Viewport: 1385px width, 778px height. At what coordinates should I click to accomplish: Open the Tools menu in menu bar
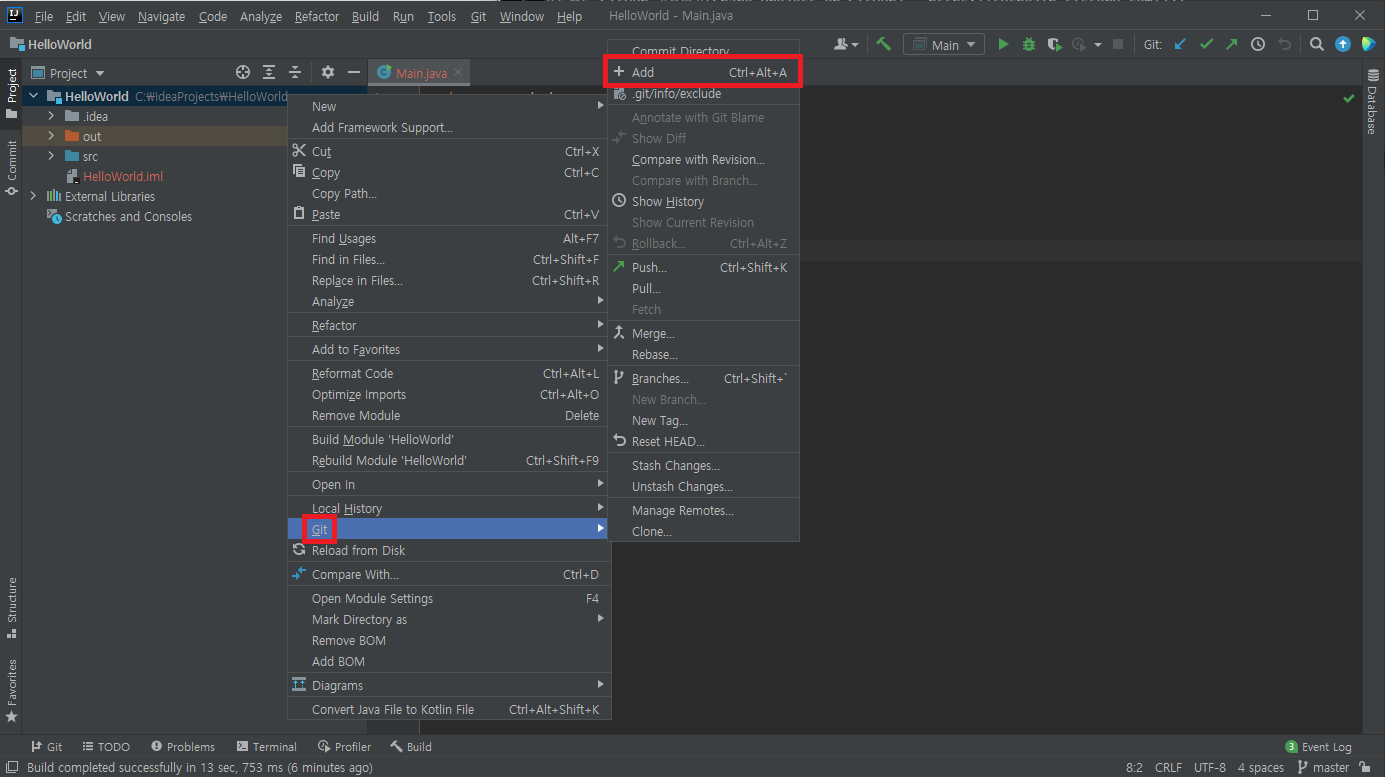pos(441,16)
